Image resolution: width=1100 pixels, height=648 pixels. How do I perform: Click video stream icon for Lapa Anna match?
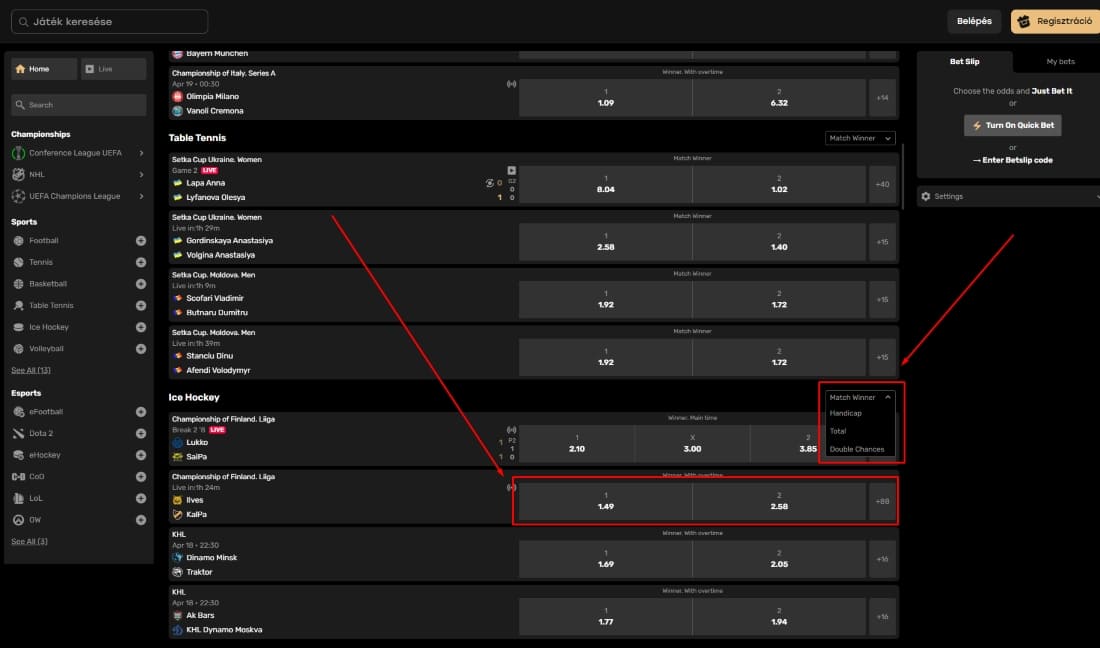pyautogui.click(x=511, y=170)
